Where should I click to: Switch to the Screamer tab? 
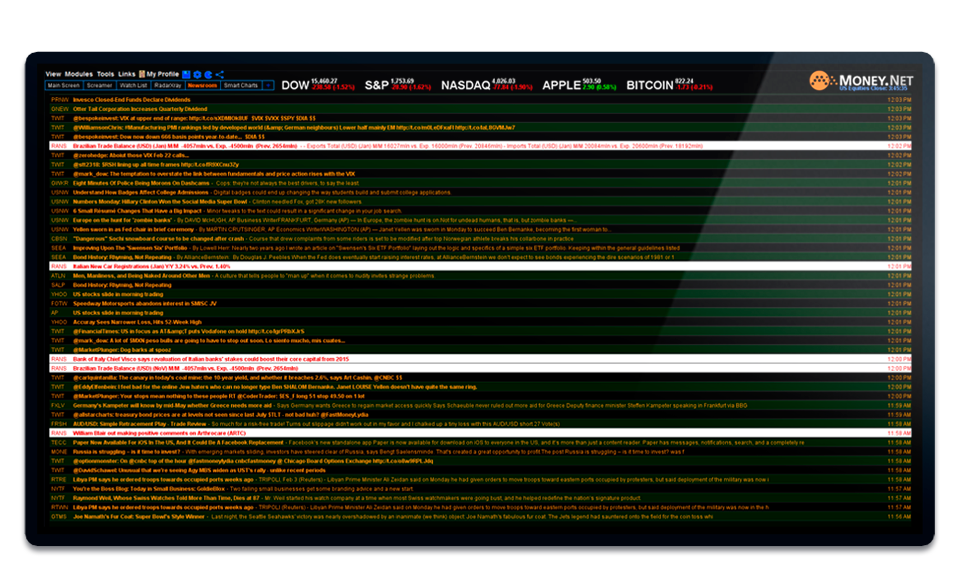click(x=99, y=86)
